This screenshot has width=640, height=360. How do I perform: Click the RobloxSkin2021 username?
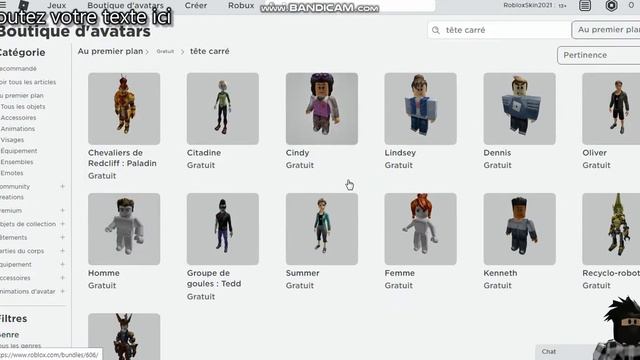point(527,5)
